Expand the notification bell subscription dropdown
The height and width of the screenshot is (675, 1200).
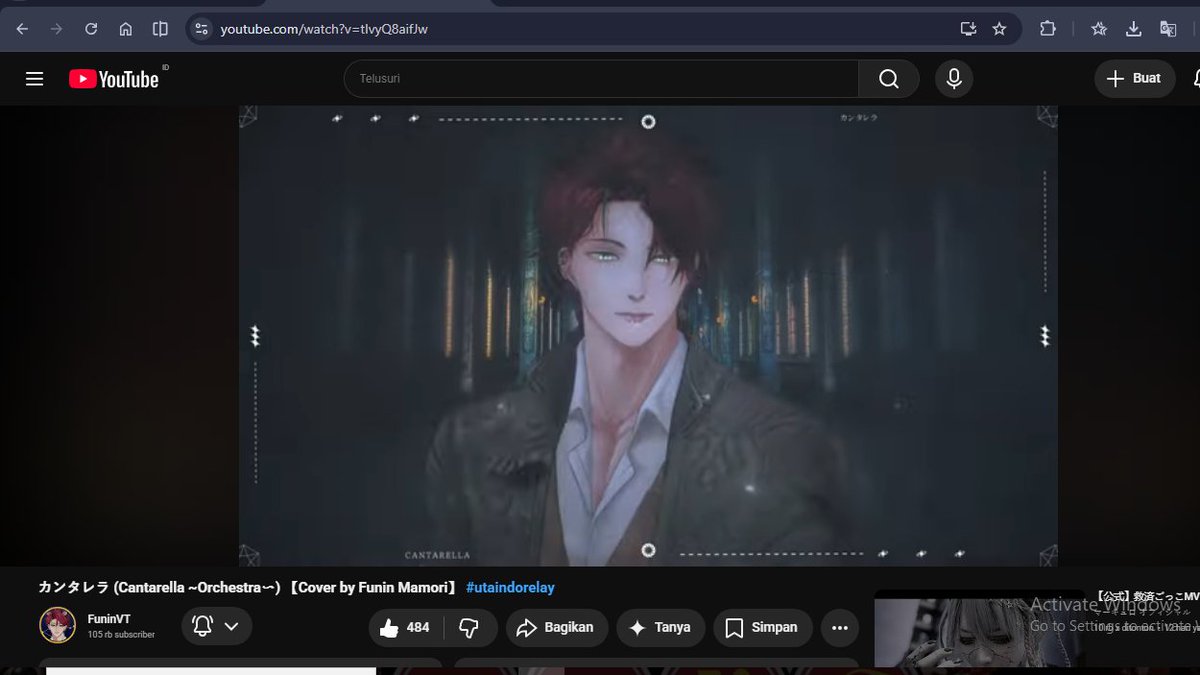217,627
